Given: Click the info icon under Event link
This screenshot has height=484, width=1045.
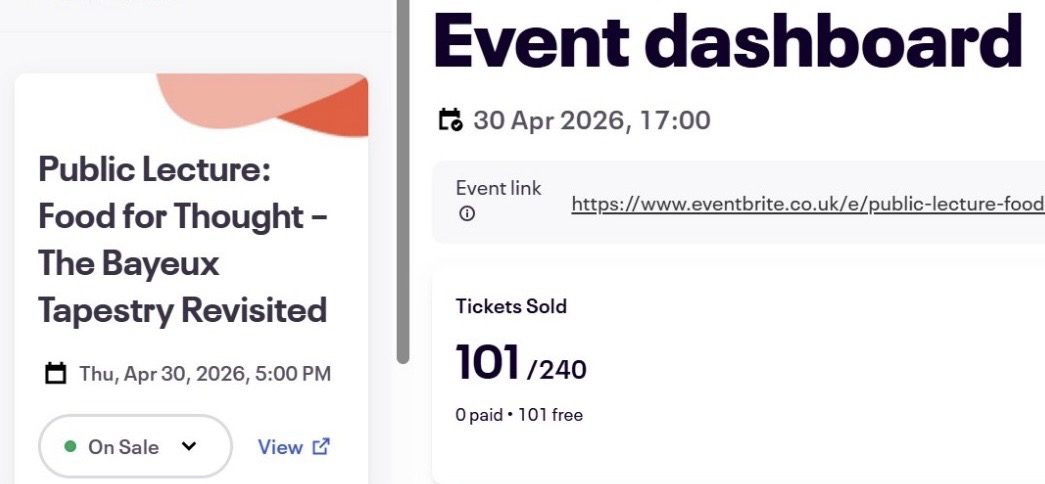Looking at the screenshot, I should (467, 214).
